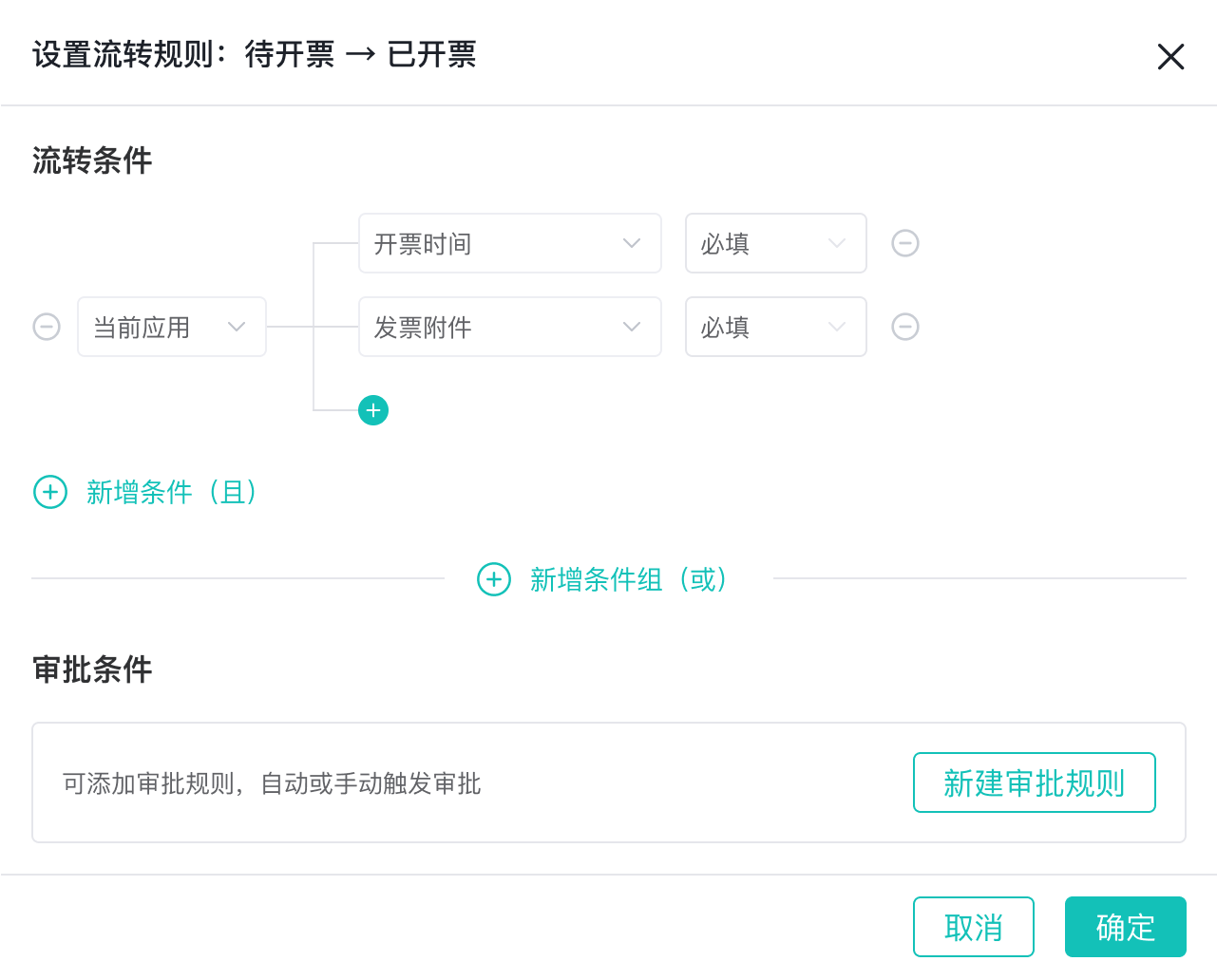
Task: Open the 当前应用 dropdown
Action: click(171, 327)
